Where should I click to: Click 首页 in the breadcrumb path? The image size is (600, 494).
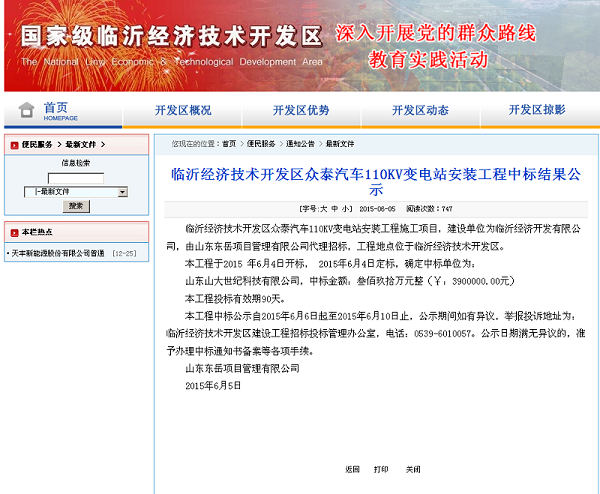(x=230, y=143)
